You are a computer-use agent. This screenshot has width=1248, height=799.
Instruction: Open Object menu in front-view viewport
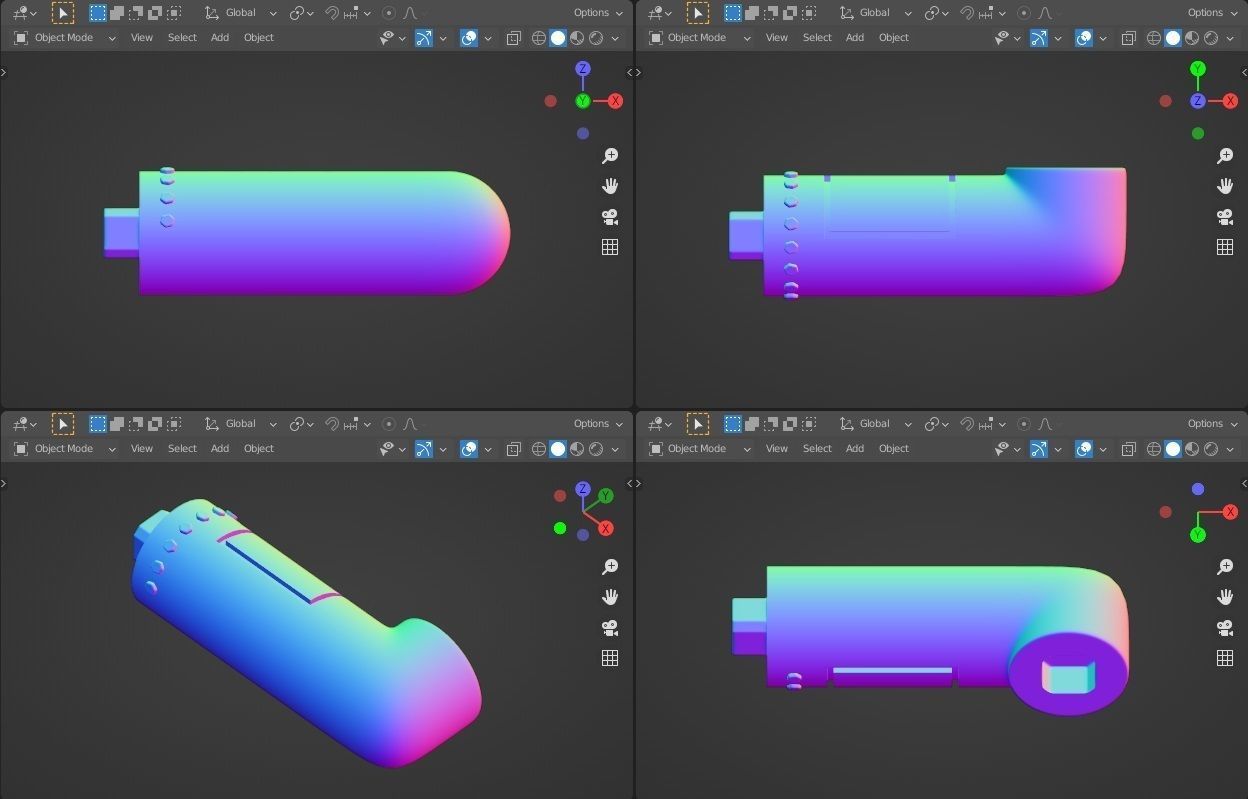259,38
